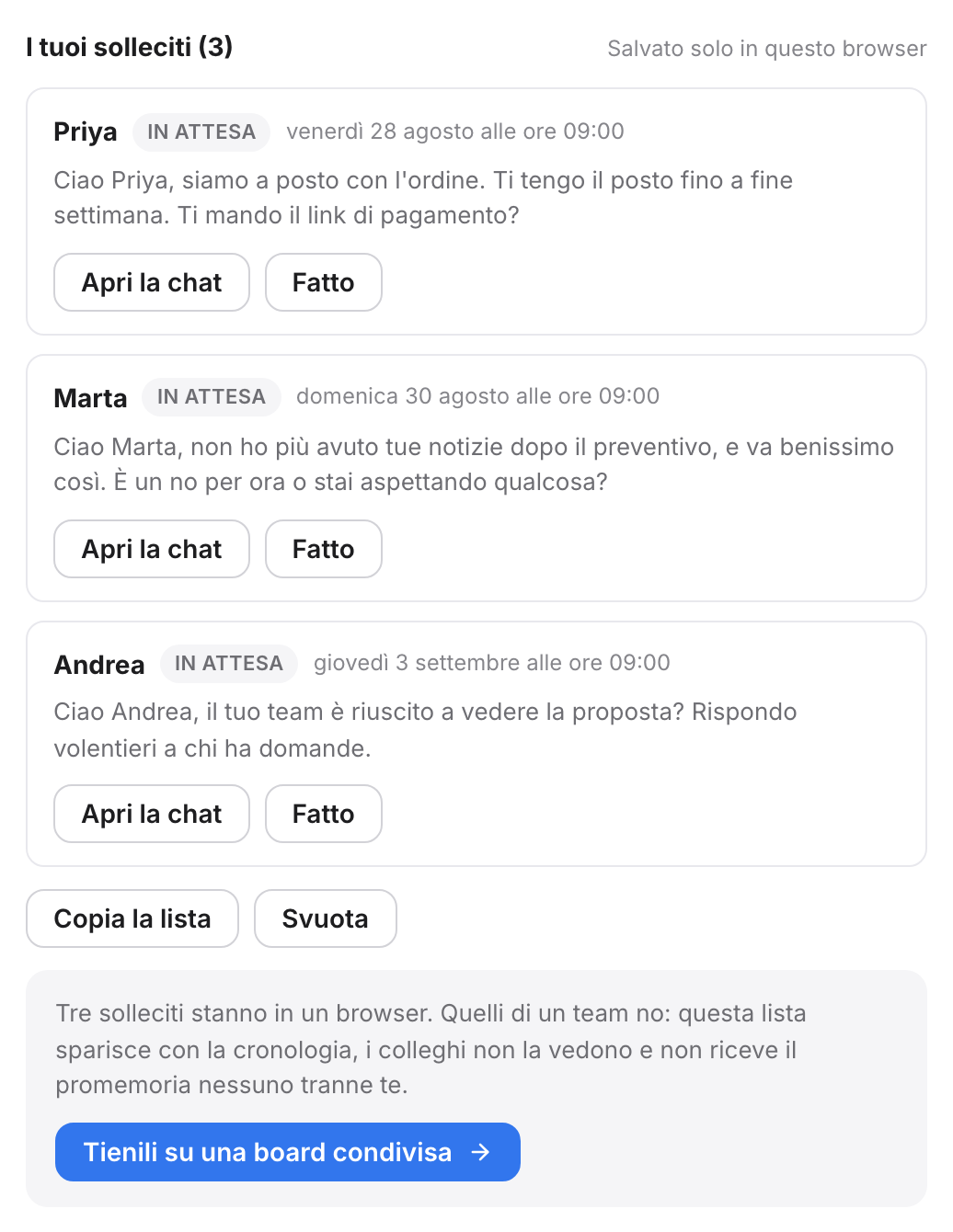Viewport: 953px width, 1232px height.
Task: Click the IN ATTESA badge next to Marta
Action: point(212,396)
